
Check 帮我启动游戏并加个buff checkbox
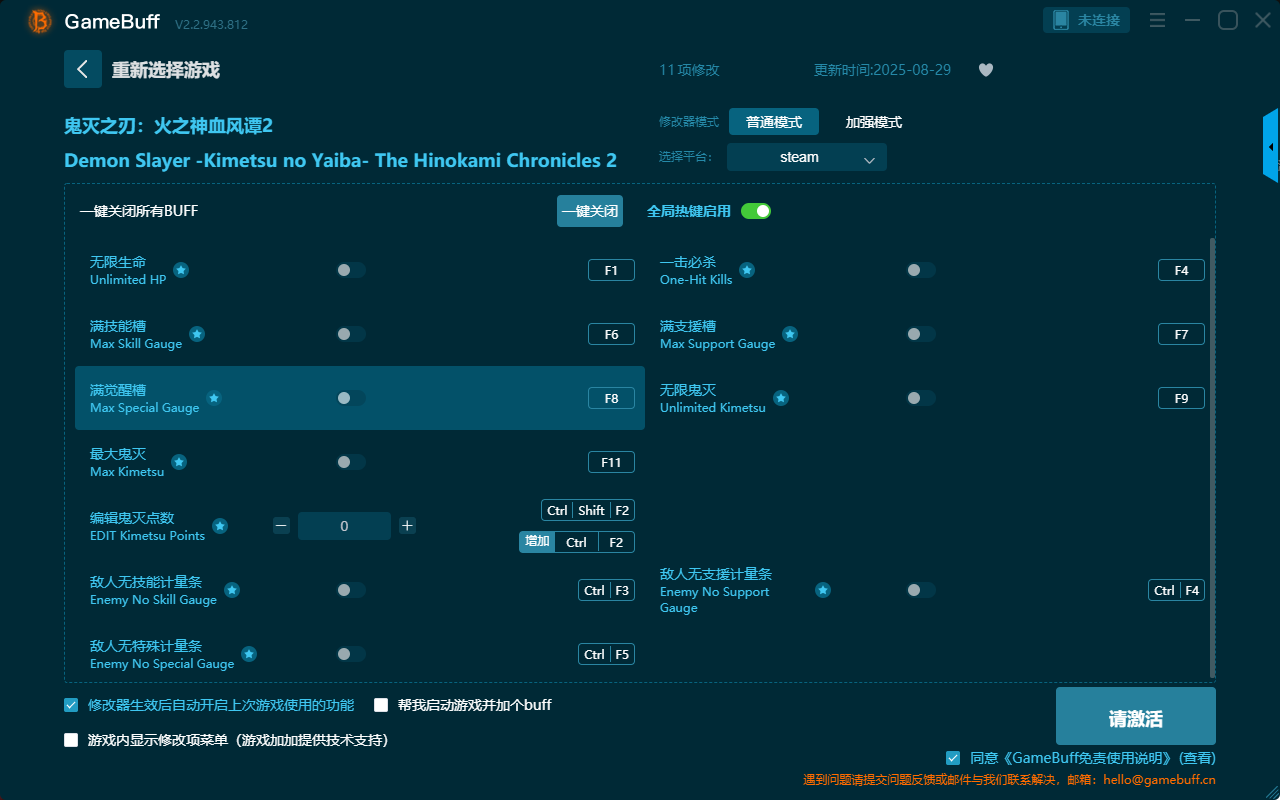pyautogui.click(x=381, y=705)
